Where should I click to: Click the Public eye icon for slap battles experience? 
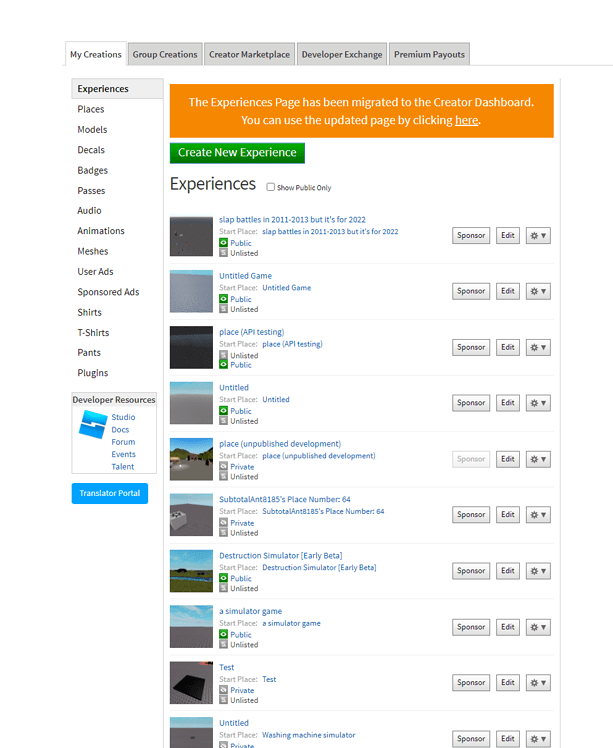(x=223, y=243)
